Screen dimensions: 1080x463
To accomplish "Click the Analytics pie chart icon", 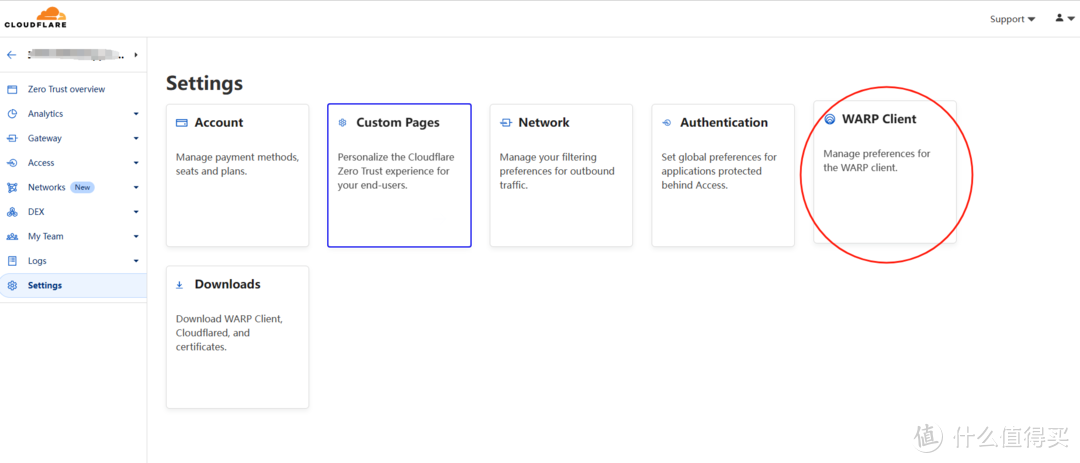I will 12,114.
